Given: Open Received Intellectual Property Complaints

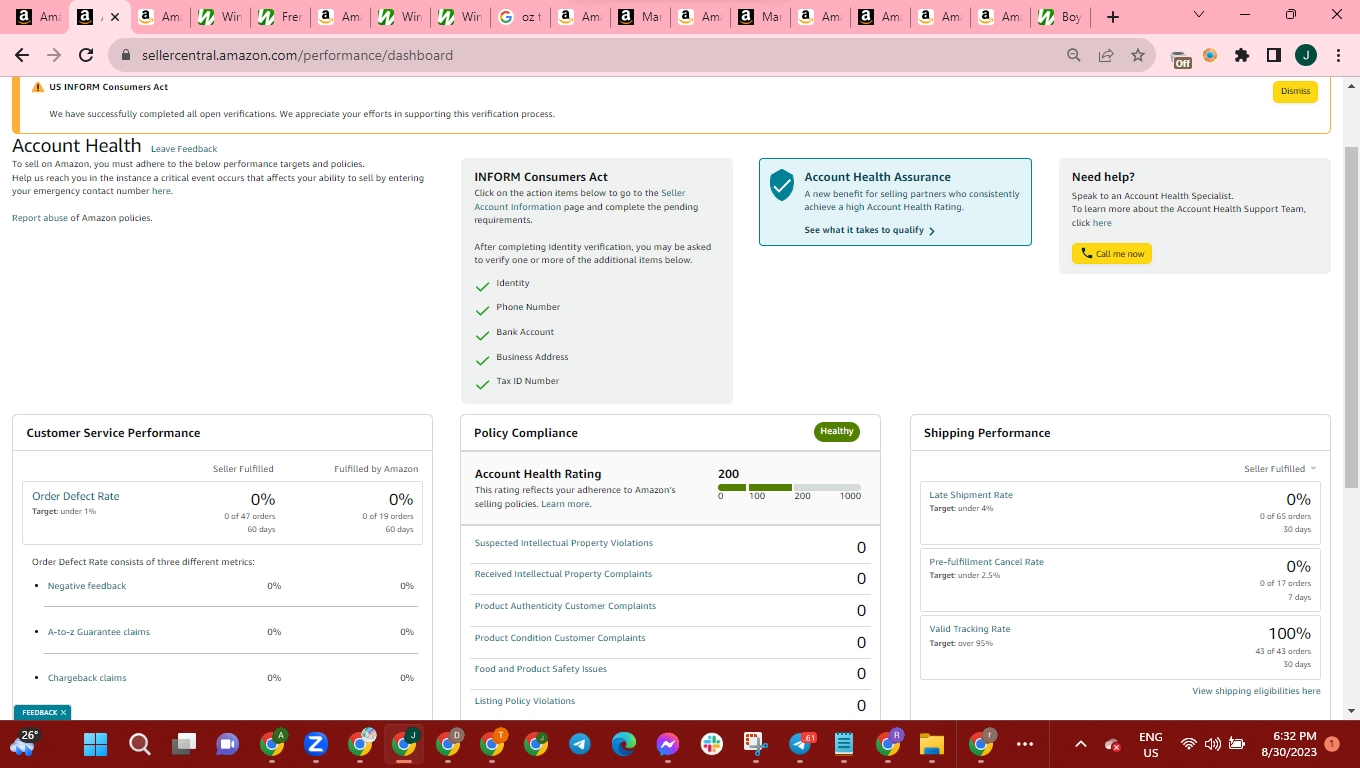Looking at the screenshot, I should click(x=563, y=574).
